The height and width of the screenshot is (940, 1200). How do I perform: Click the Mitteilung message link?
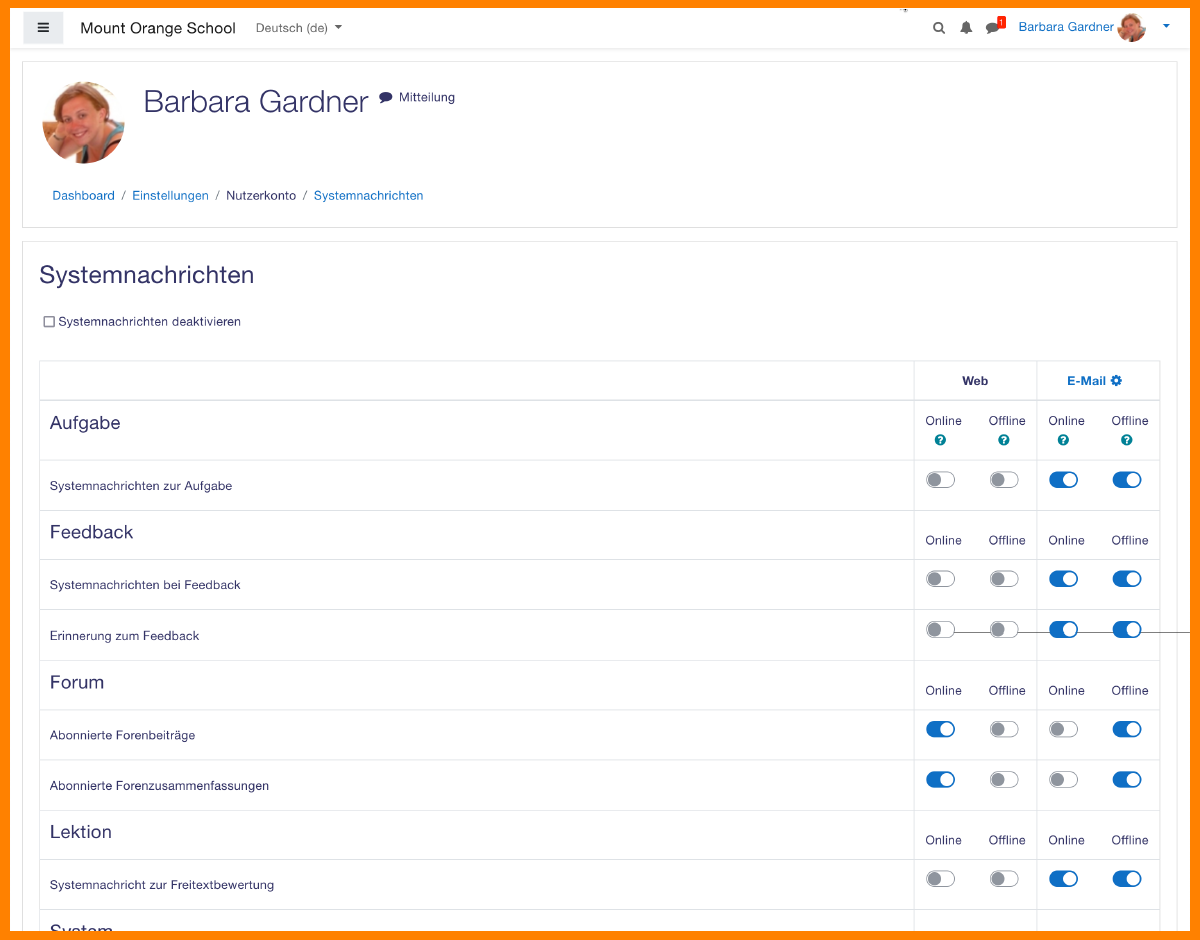click(418, 98)
